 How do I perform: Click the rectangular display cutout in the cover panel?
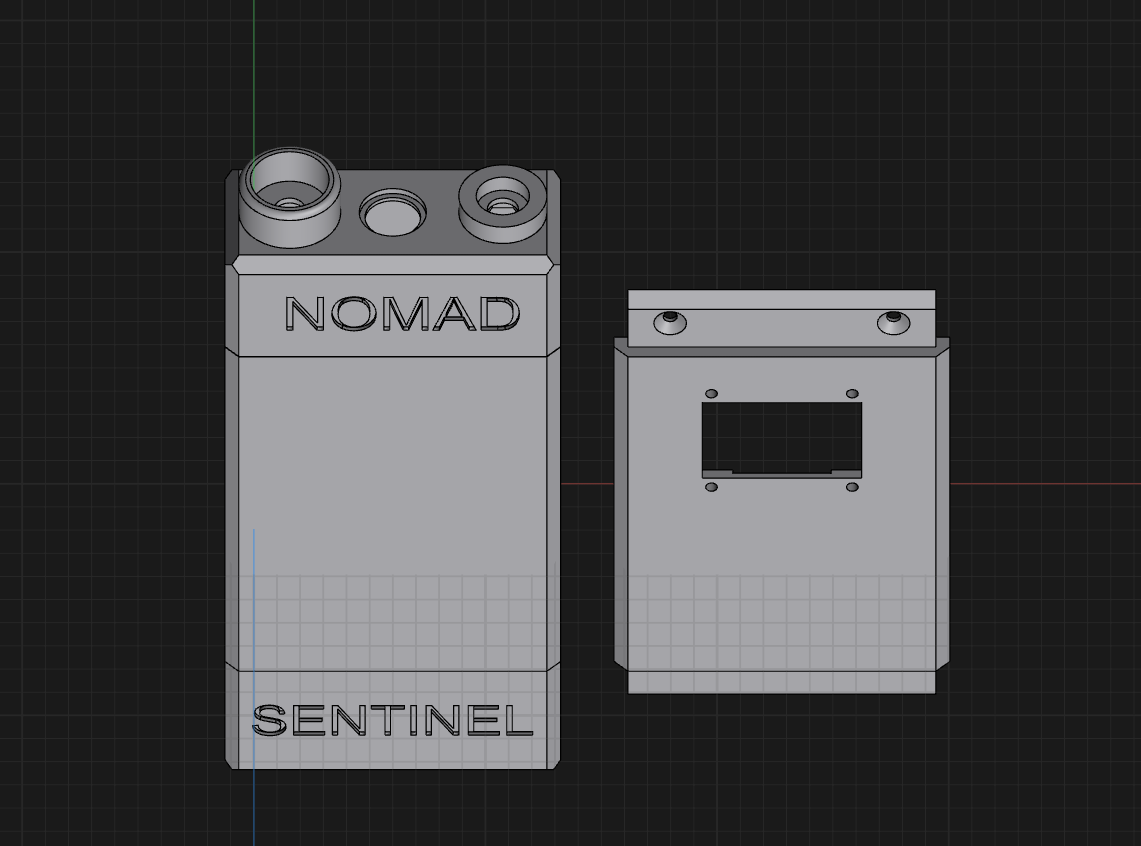[x=782, y=439]
